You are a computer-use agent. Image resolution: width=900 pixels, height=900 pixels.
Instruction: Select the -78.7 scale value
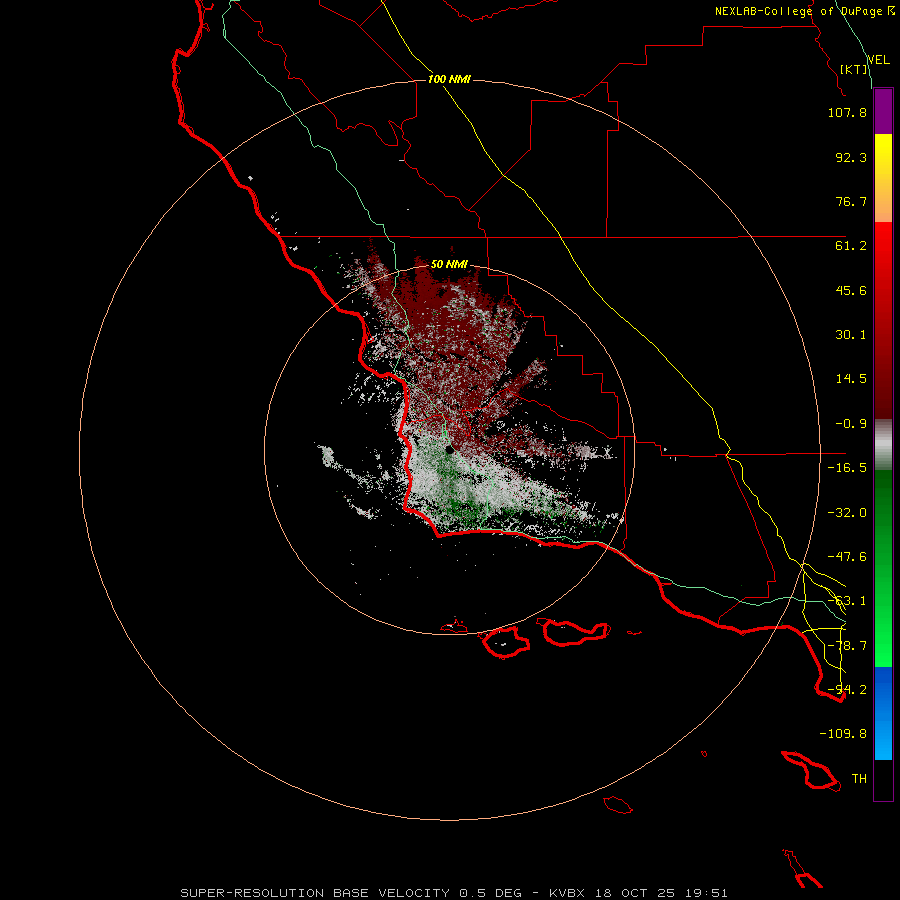click(x=847, y=646)
